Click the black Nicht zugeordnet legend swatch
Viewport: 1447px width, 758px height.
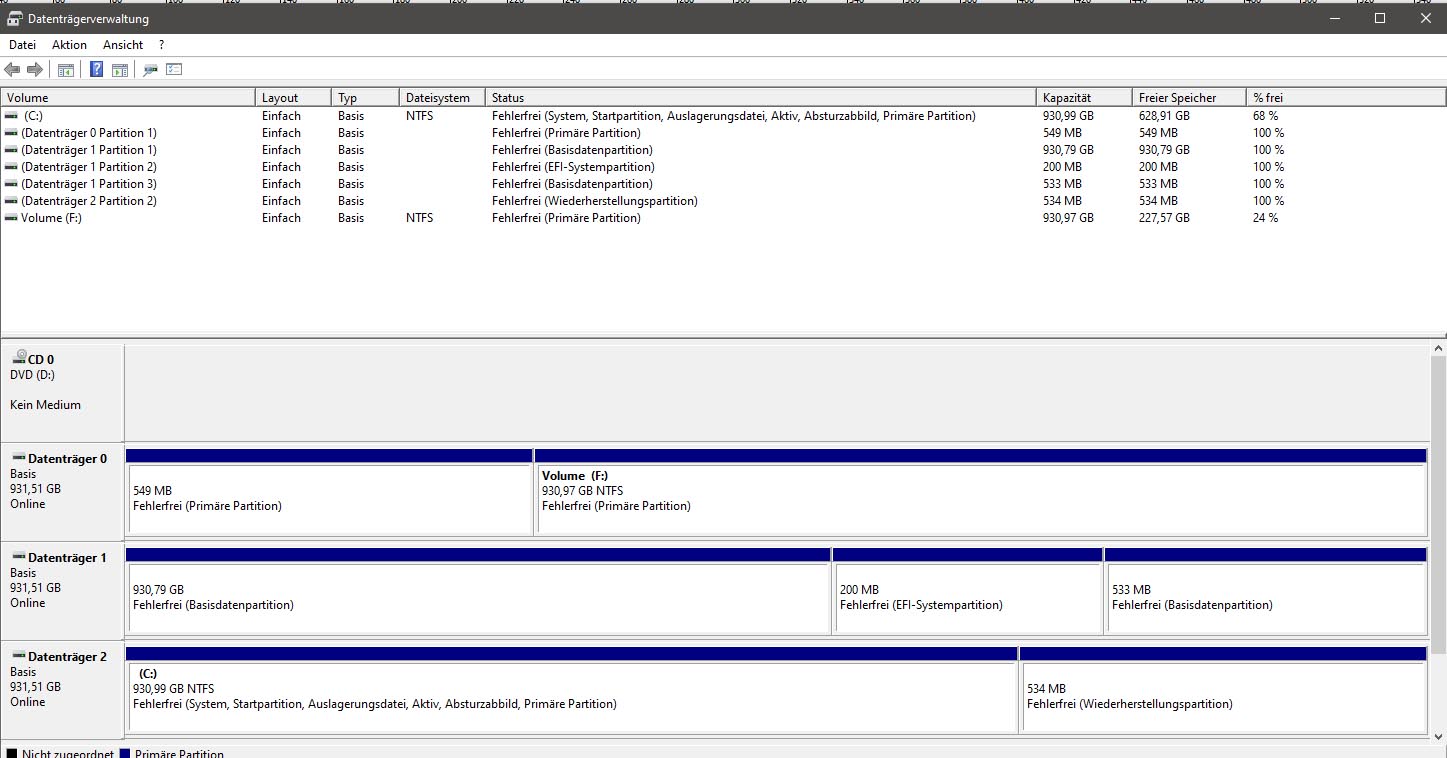tap(11, 753)
